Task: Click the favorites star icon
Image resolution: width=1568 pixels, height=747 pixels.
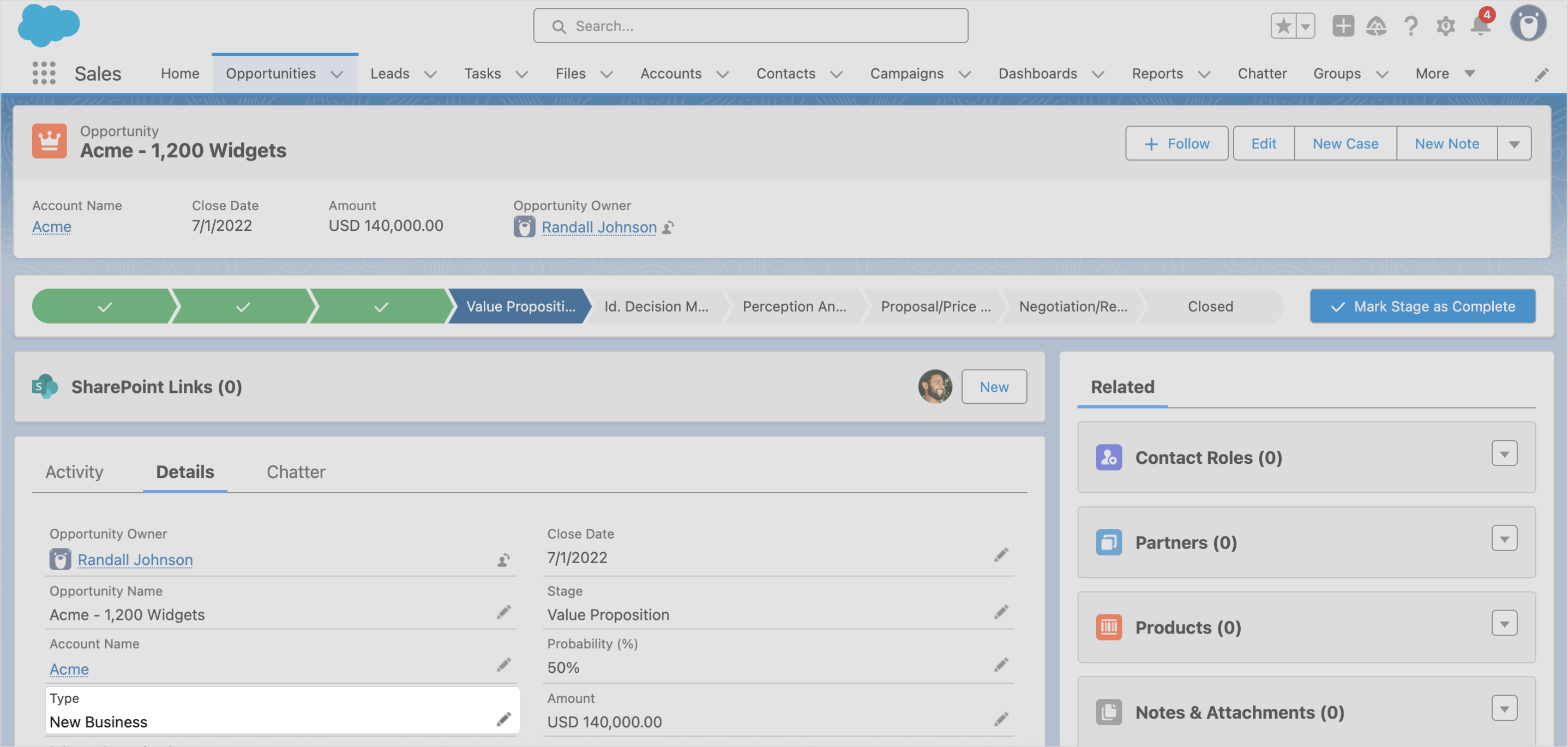Action: coord(1284,26)
